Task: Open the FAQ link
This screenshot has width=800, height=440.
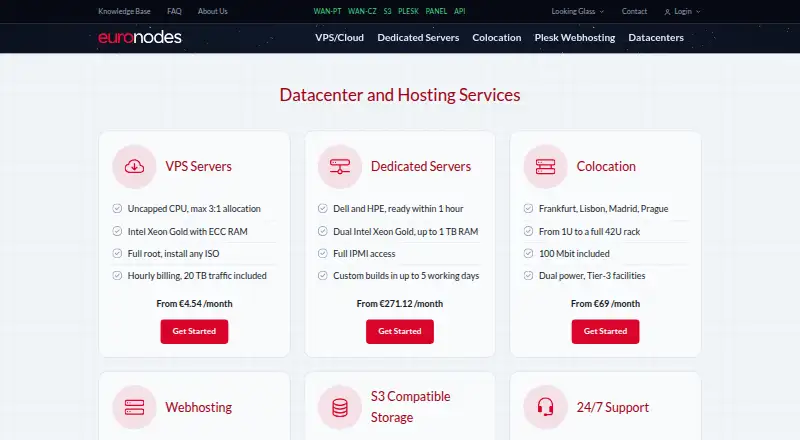Action: click(x=174, y=11)
